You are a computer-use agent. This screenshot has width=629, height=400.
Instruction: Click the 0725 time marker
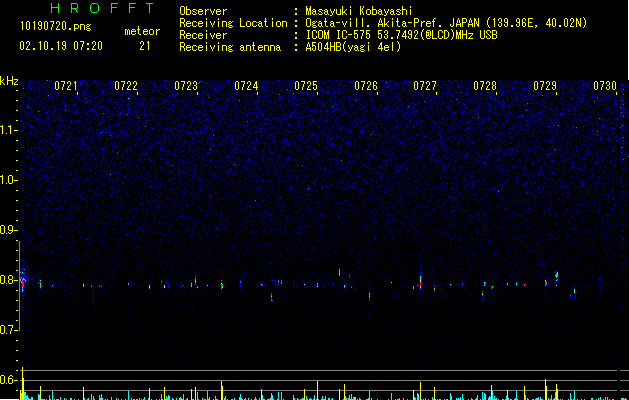point(306,86)
